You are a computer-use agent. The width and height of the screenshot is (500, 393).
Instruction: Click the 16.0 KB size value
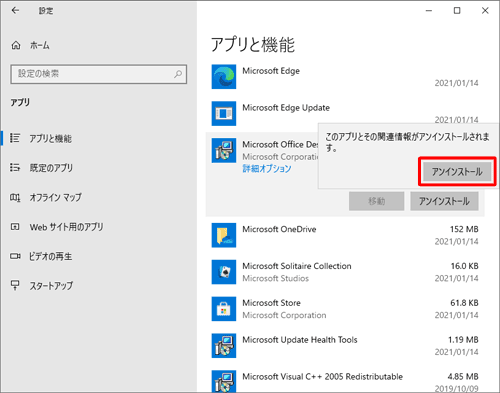[x=464, y=266]
